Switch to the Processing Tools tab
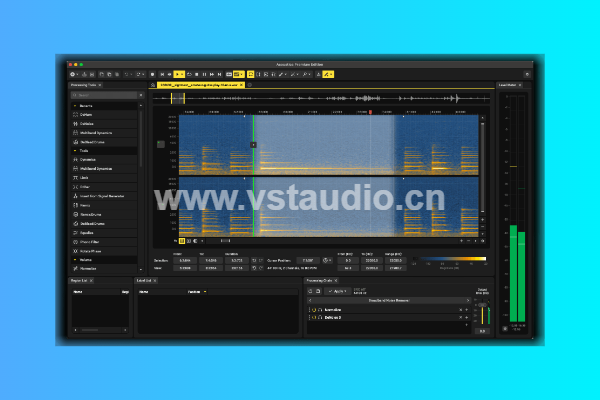Screen dimensions: 600x400 coord(83,85)
